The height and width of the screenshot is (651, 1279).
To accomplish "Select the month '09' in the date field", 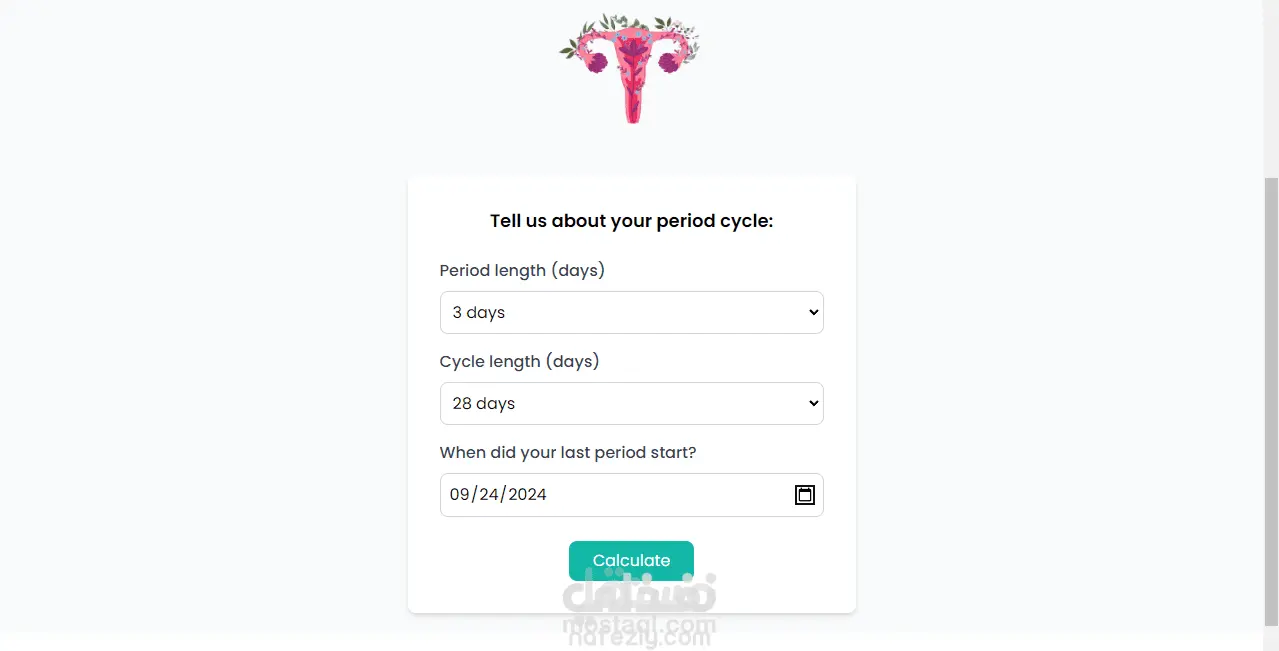I will pyautogui.click(x=460, y=495).
